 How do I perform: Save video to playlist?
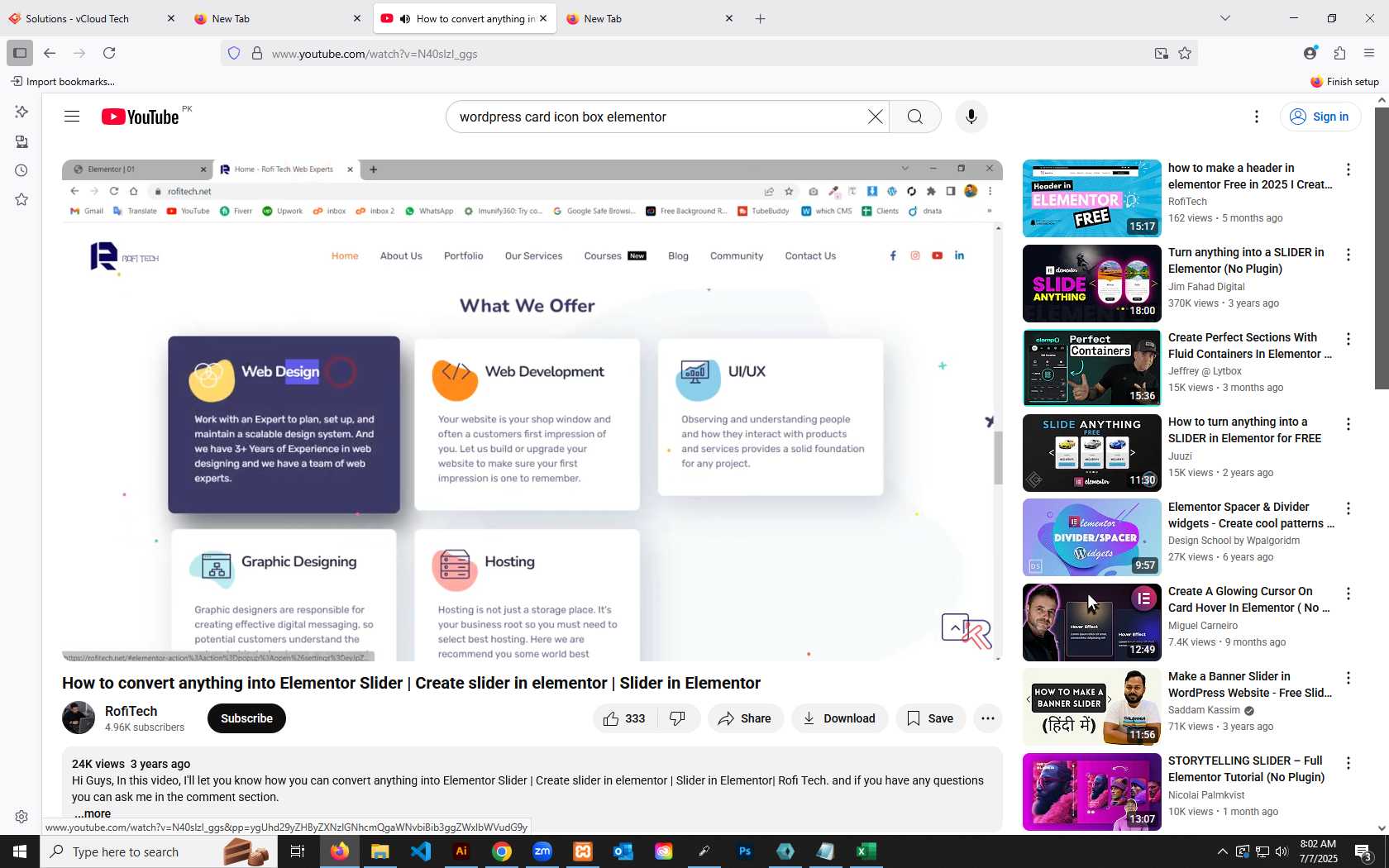point(930,718)
